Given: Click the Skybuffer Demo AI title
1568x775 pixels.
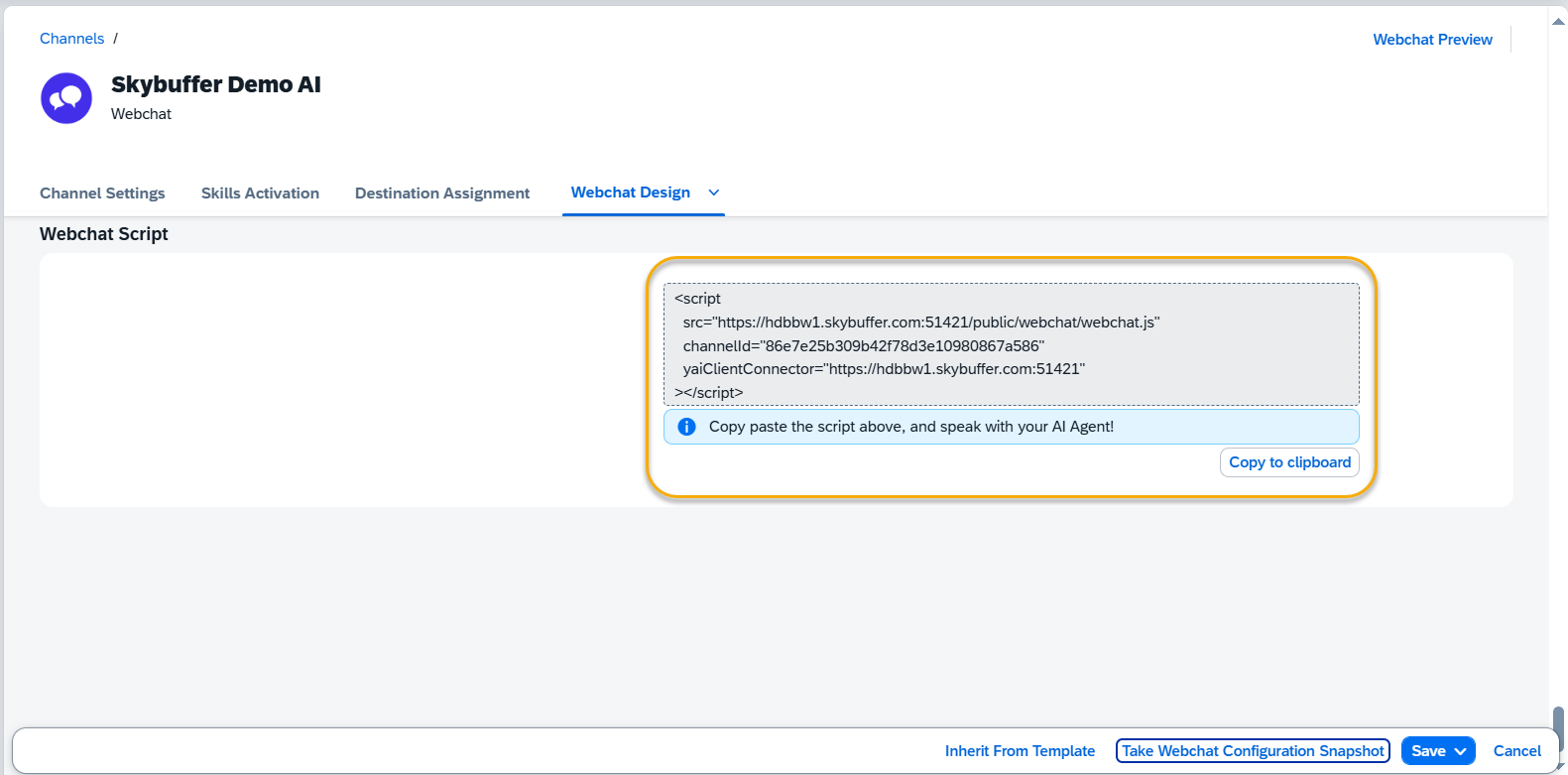Looking at the screenshot, I should (216, 84).
